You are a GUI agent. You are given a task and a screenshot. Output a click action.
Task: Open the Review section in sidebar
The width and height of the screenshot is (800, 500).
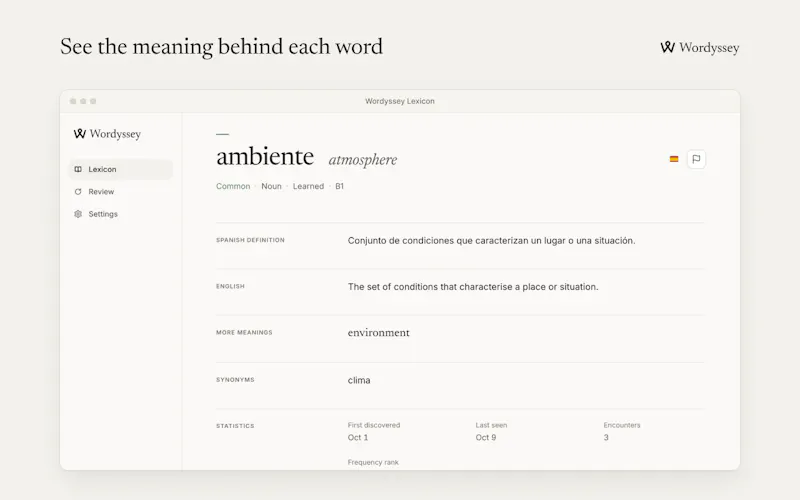click(x=120, y=192)
